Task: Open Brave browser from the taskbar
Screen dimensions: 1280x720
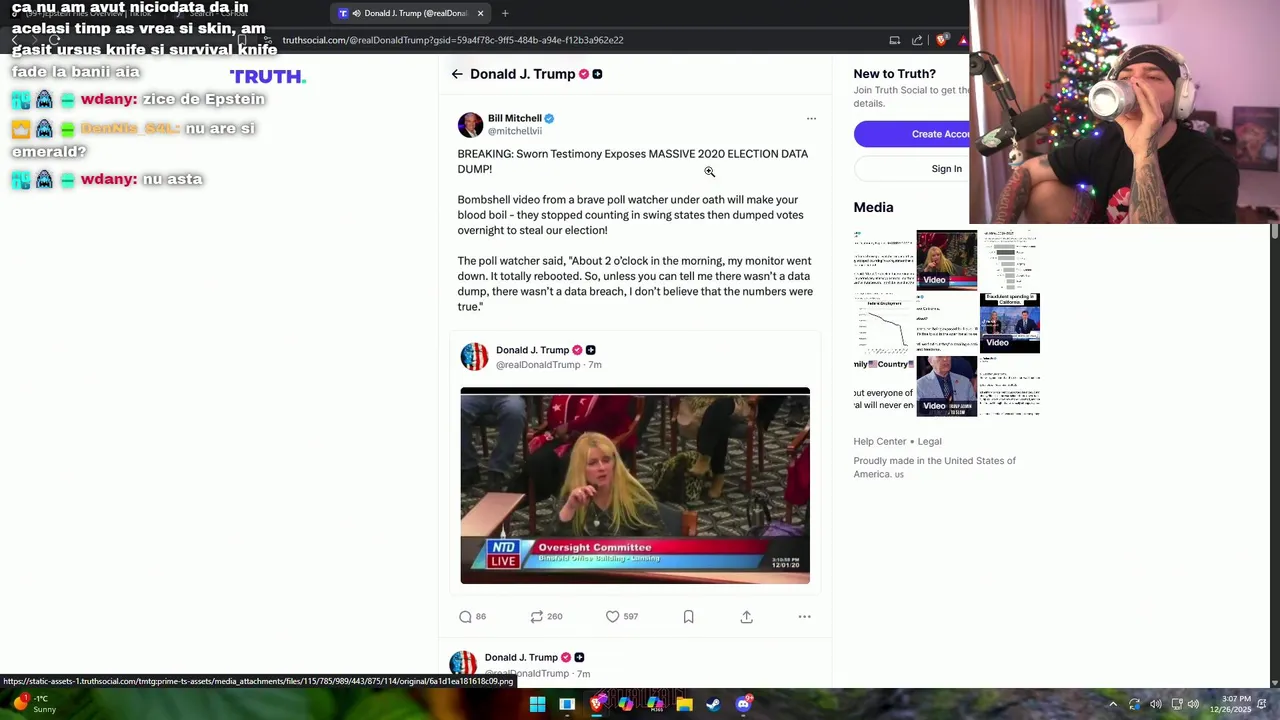Action: 597,704
